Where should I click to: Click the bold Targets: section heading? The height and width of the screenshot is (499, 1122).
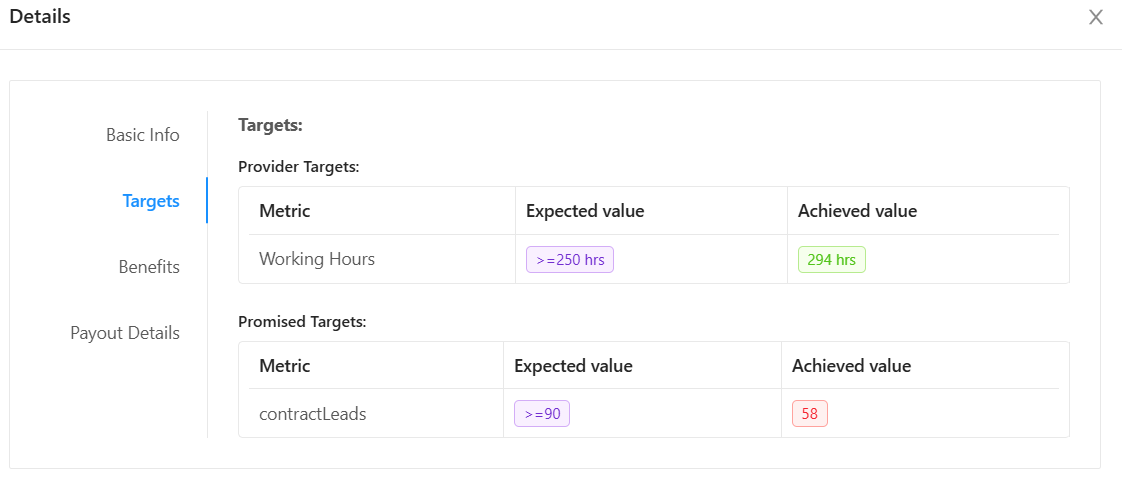point(270,126)
